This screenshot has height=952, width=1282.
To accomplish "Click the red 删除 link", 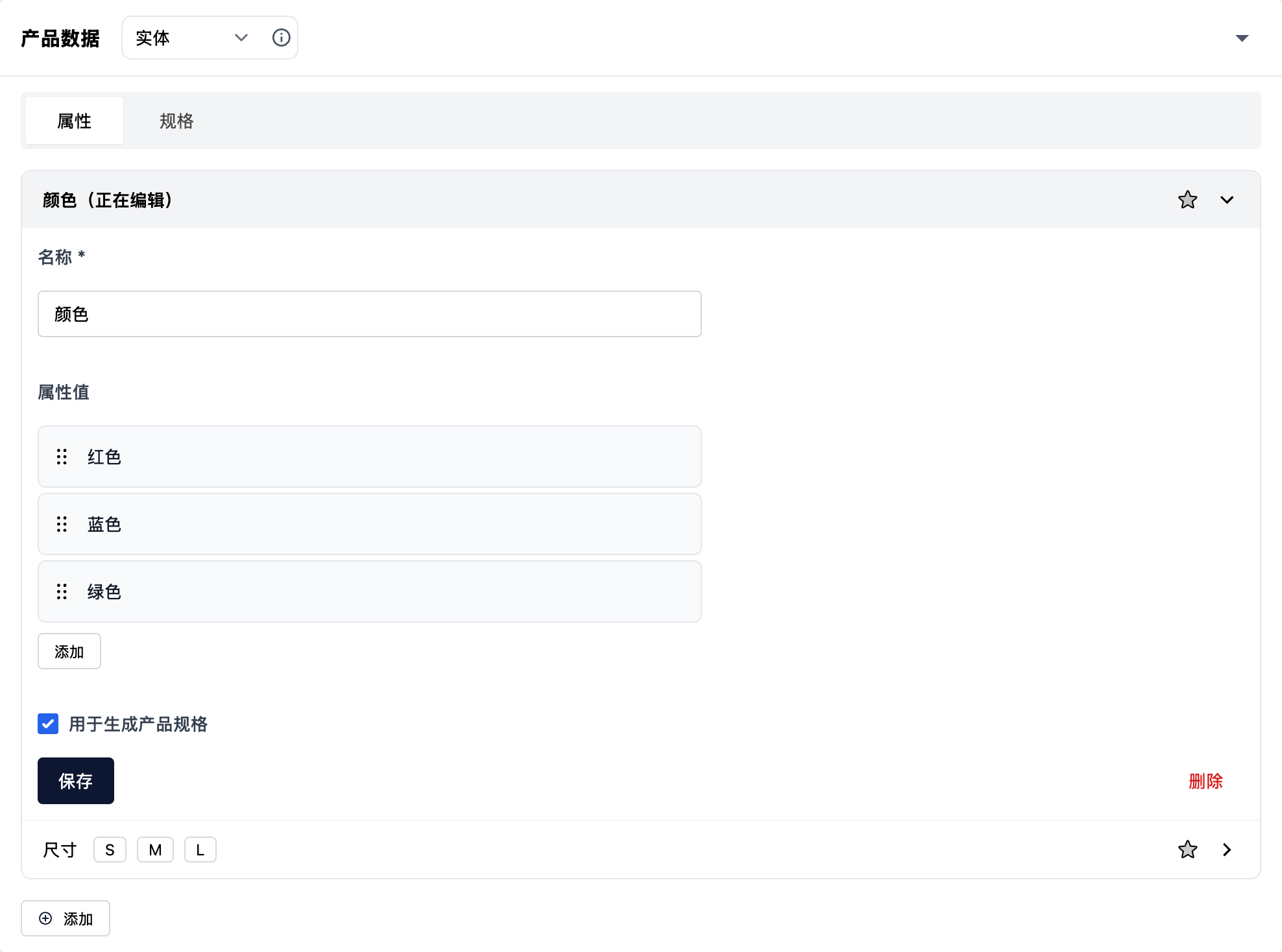I will pos(1205,781).
